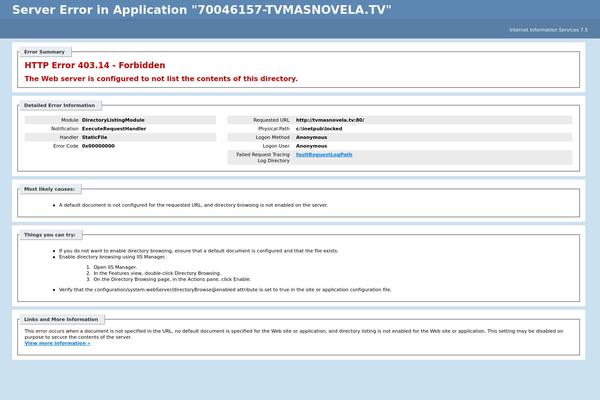Click the Notification field label
Viewport: 600px width, 400px height.
pyautogui.click(x=65, y=129)
